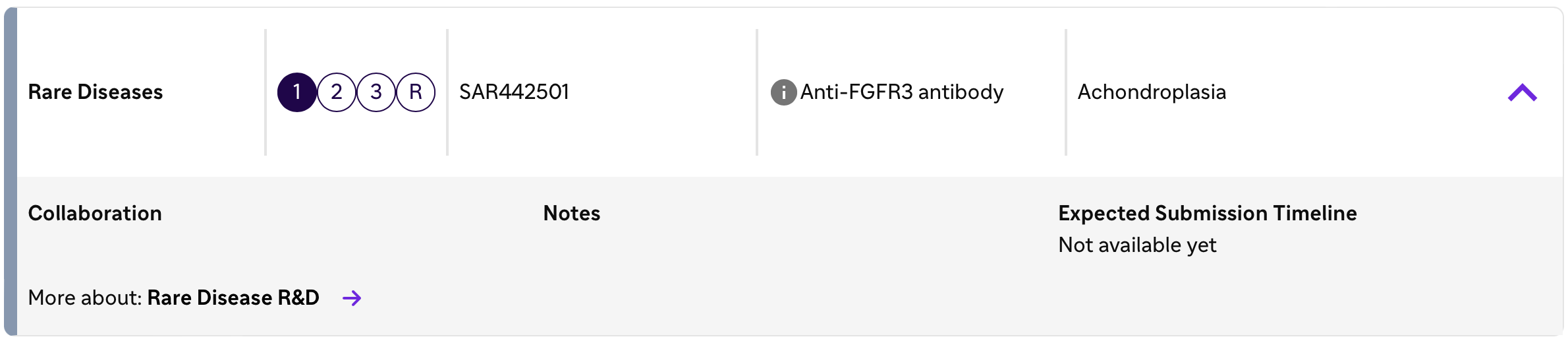1568x343 pixels.
Task: Click the Expected Submission Timeline heading
Action: [1207, 214]
